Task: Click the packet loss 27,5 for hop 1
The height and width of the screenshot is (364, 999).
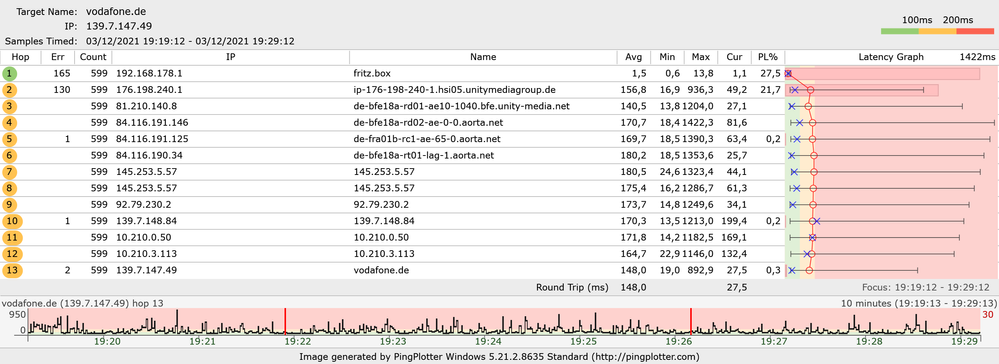Action: pos(771,73)
